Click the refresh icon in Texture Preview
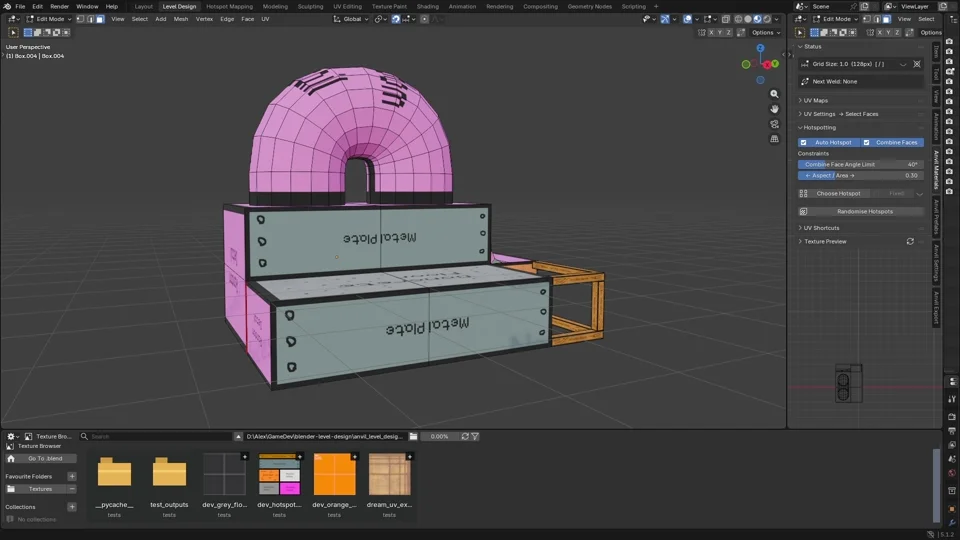This screenshot has width=960, height=540. click(910, 241)
